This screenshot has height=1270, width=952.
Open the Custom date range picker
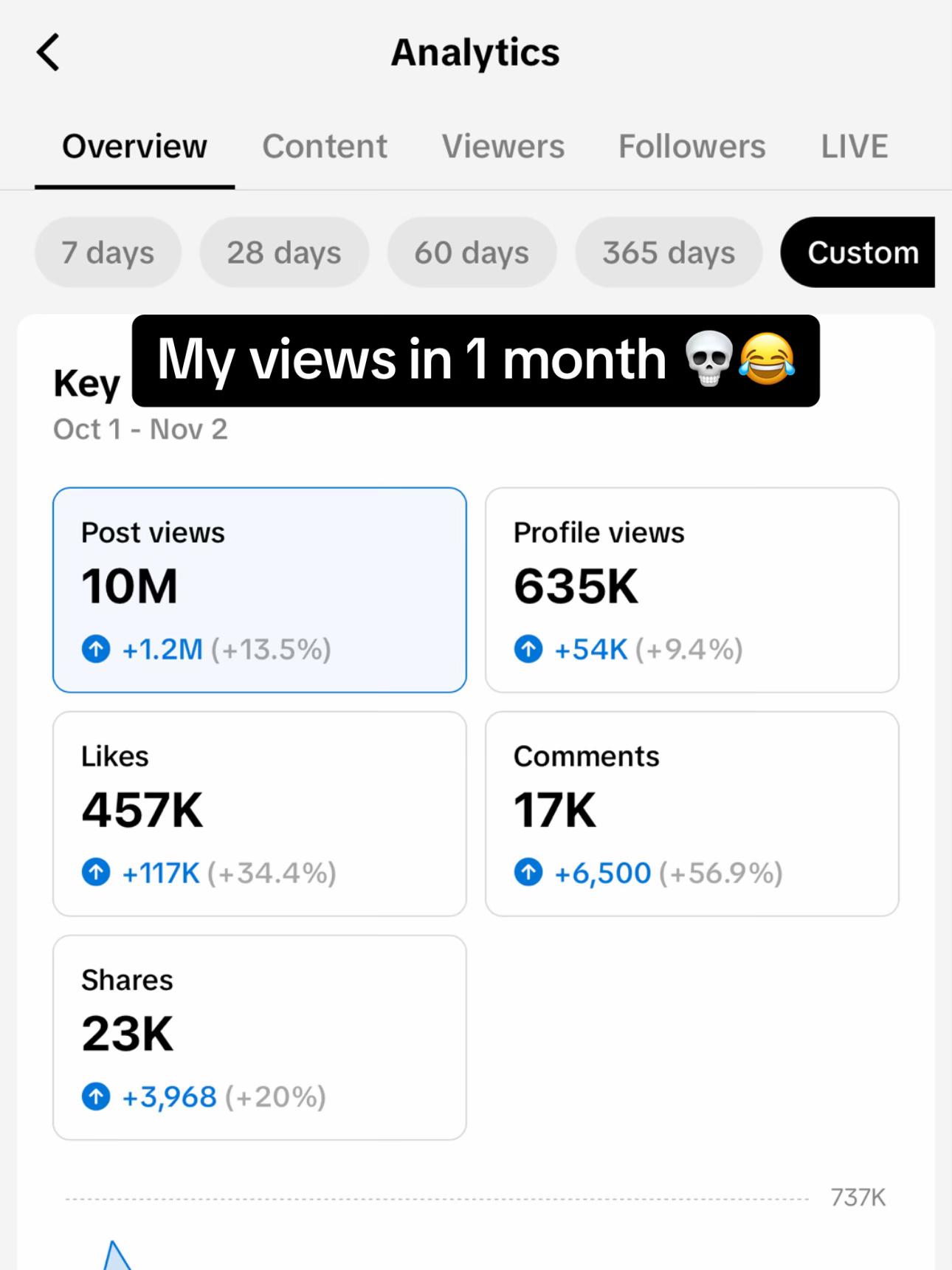[x=858, y=252]
